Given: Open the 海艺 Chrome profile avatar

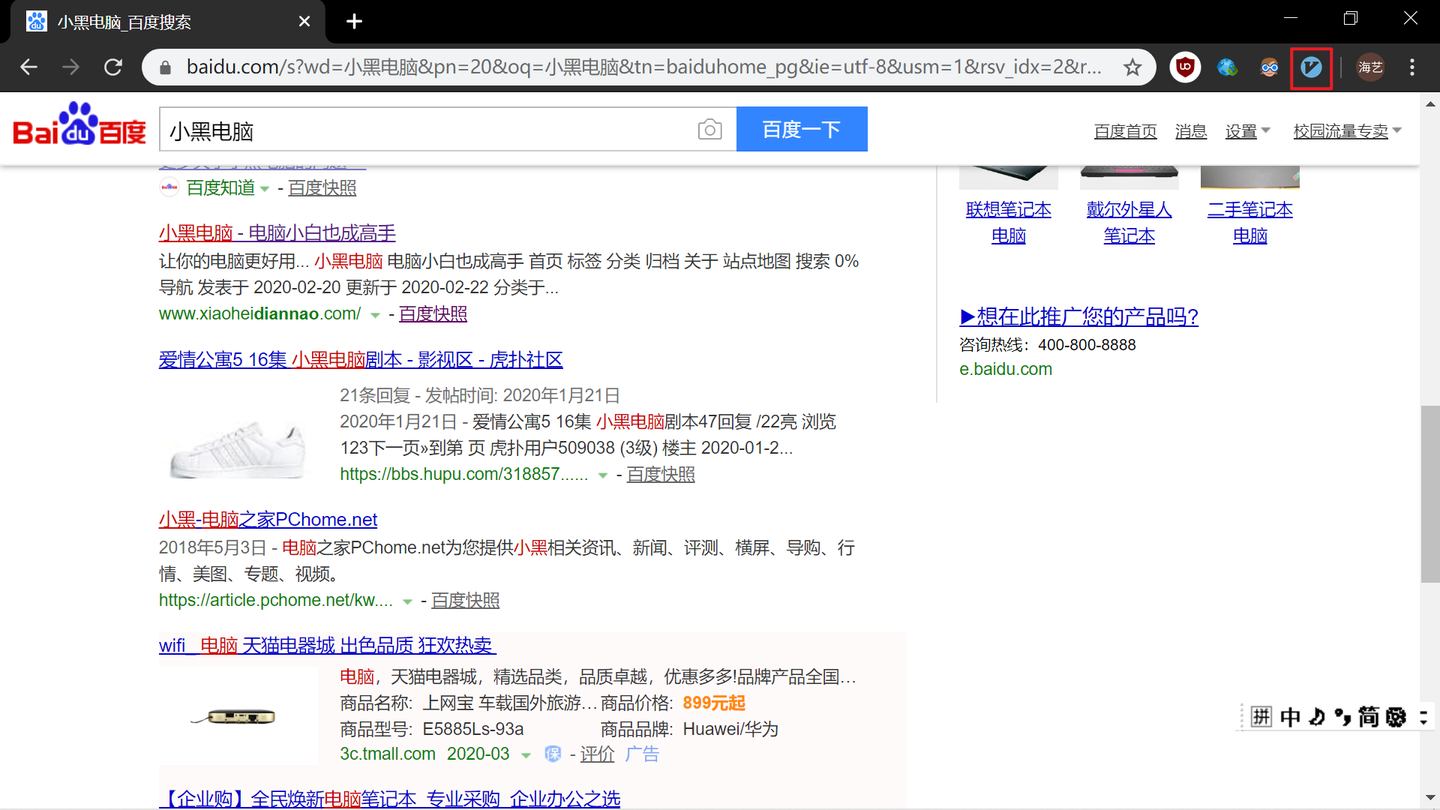Looking at the screenshot, I should click(x=1370, y=67).
